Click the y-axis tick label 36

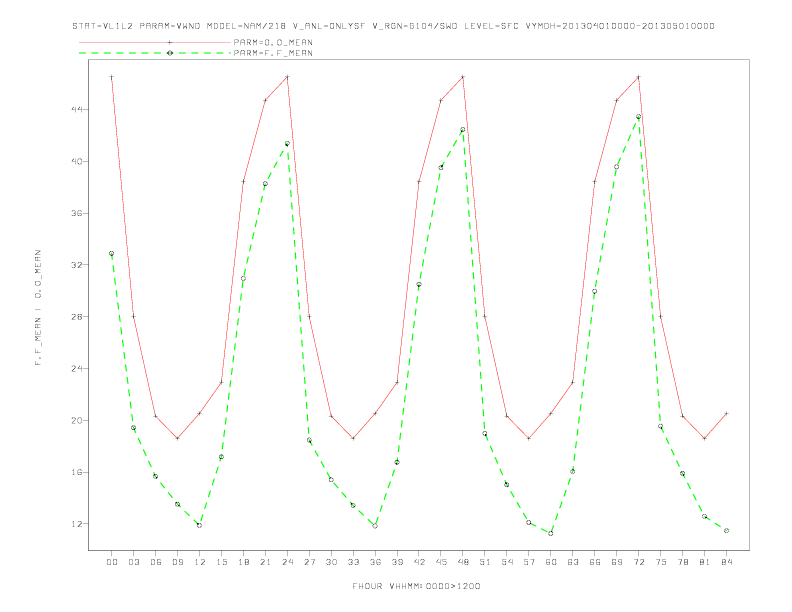pos(77,213)
